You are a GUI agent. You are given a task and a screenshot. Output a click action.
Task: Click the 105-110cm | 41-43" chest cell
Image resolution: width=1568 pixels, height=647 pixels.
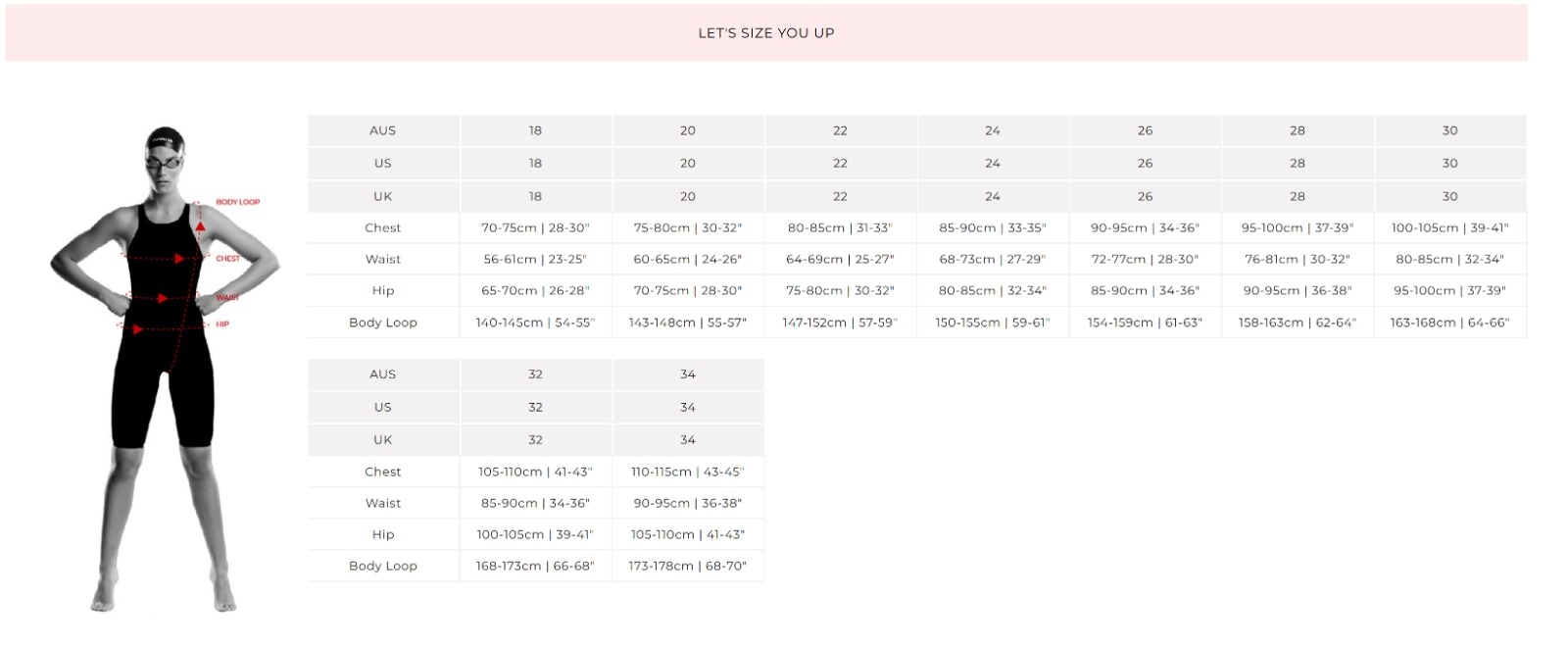[x=535, y=473]
